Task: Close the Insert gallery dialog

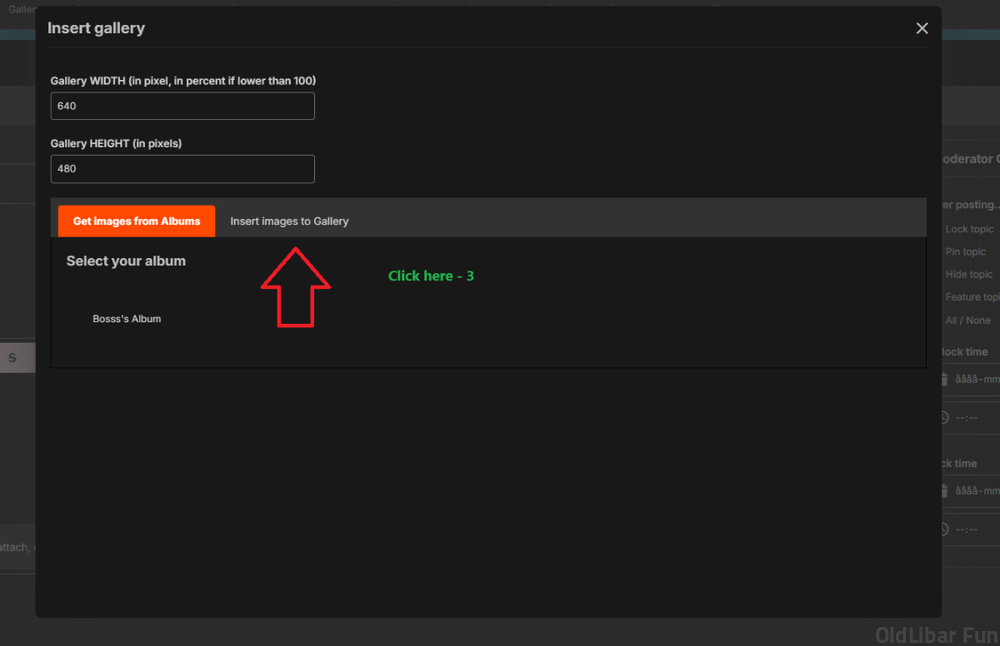Action: tap(922, 28)
